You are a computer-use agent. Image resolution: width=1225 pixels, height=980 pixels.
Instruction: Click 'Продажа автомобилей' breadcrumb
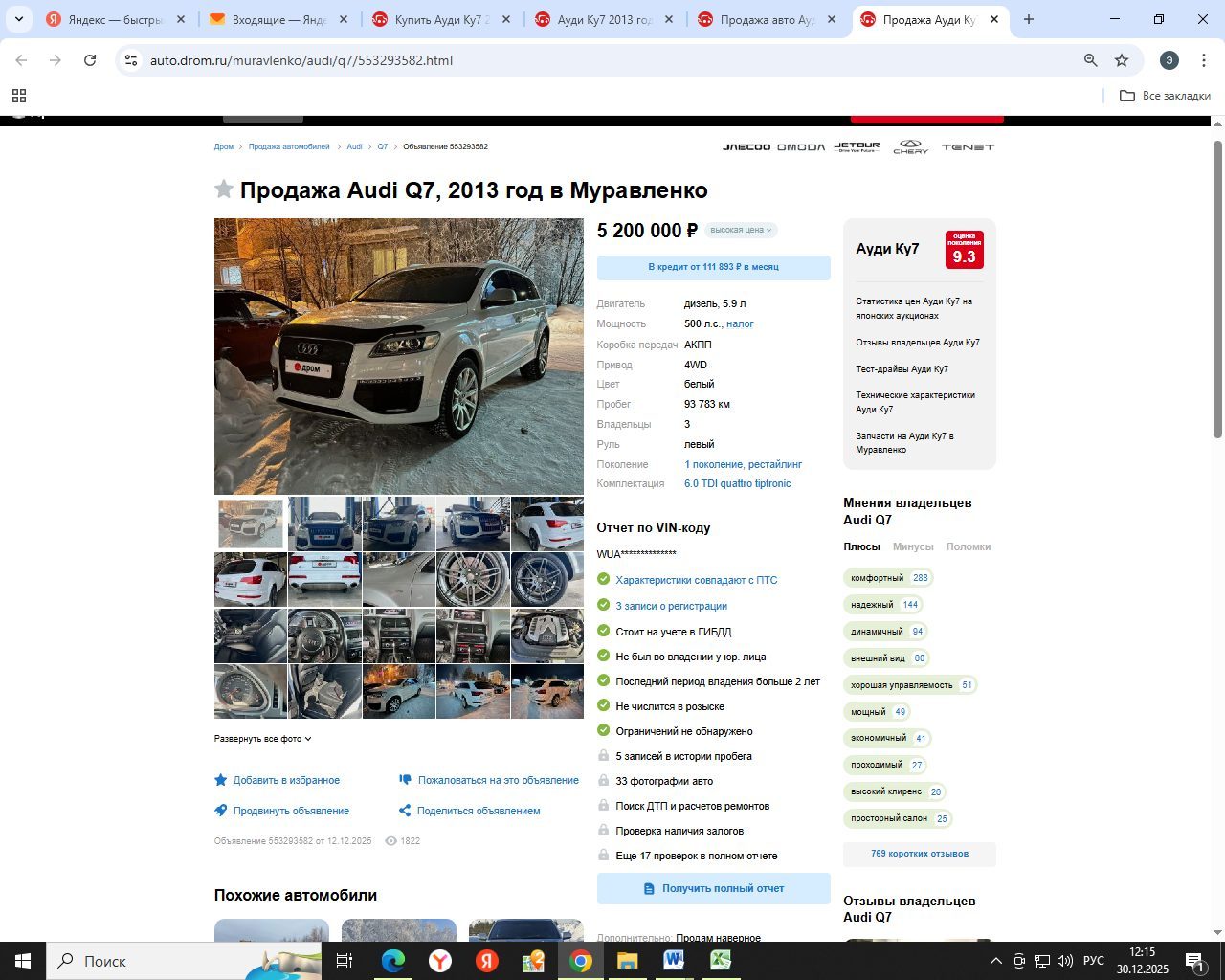pos(289,147)
